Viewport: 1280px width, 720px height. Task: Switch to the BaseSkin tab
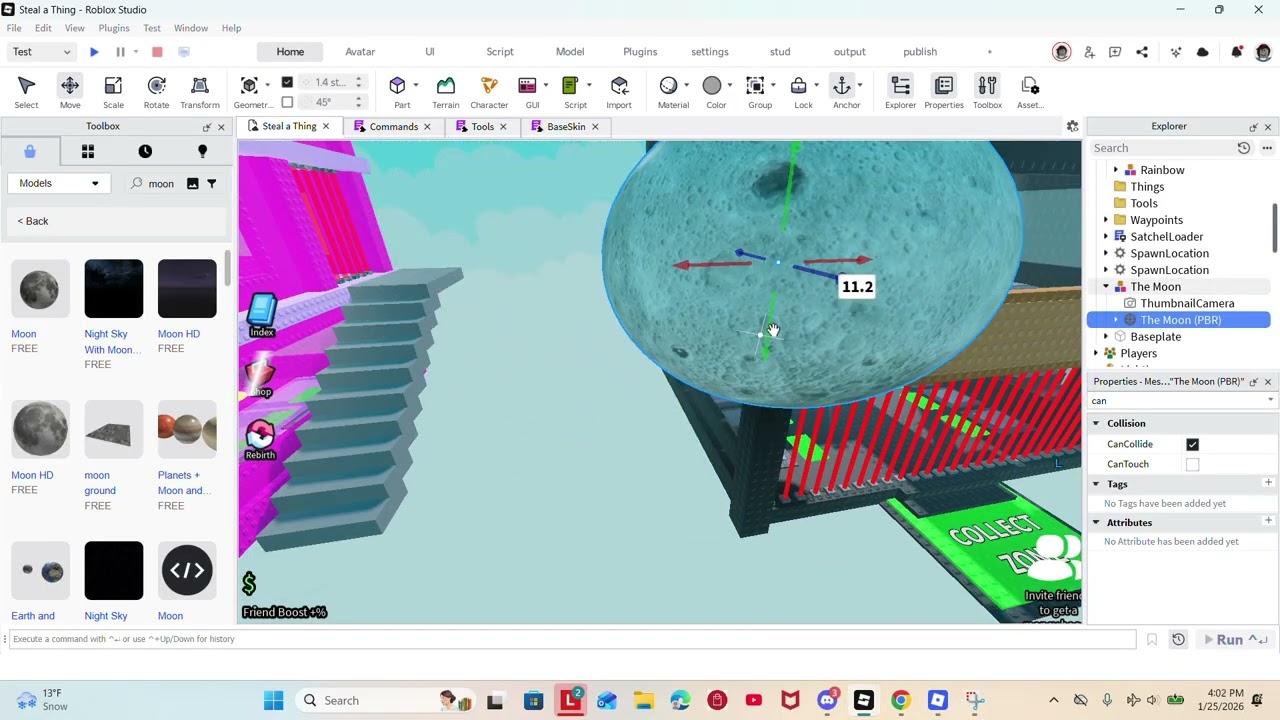click(566, 127)
